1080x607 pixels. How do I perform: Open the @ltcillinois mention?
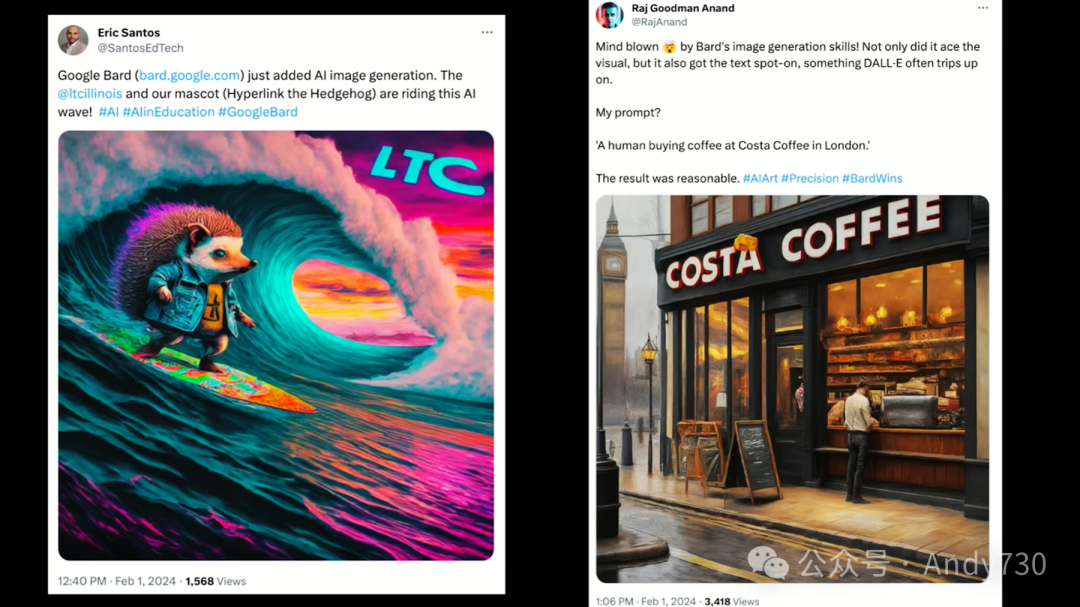point(90,94)
